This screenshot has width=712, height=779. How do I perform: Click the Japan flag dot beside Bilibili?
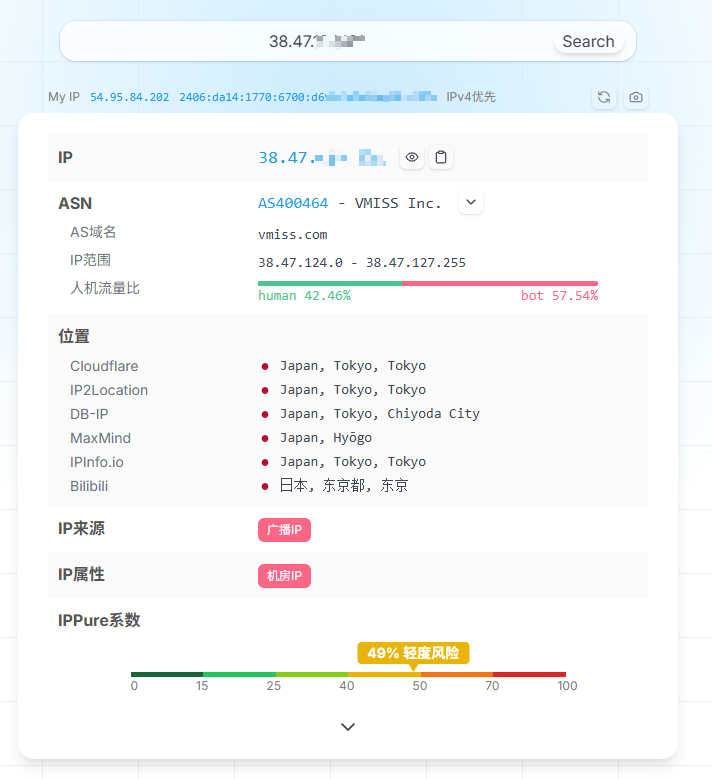point(265,486)
